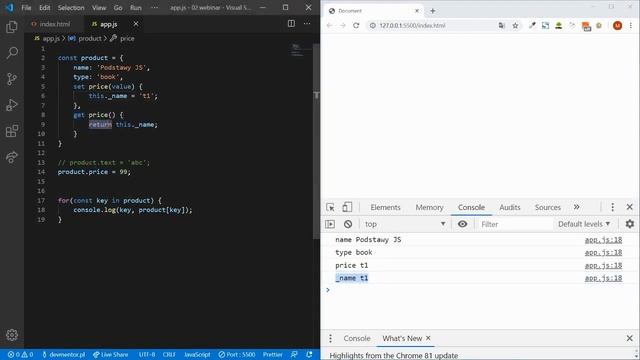Activate the DevTools inspect element picker
The height and width of the screenshot is (360, 640).
click(x=330, y=207)
